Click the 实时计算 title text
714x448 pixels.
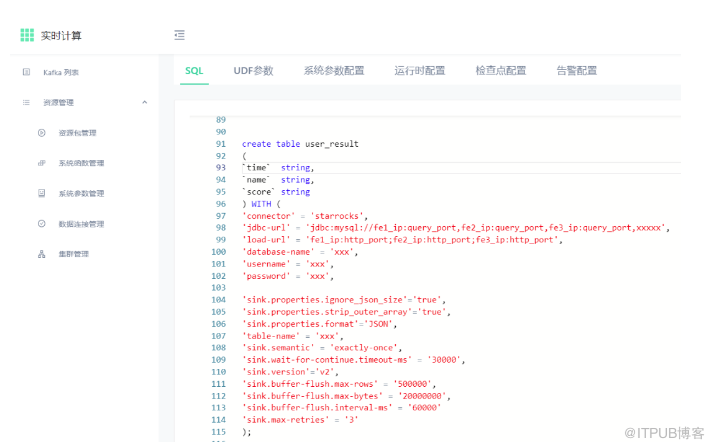coord(62,36)
